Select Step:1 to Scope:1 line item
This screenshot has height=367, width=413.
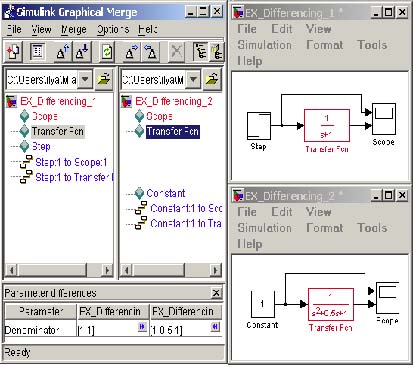click(71, 162)
